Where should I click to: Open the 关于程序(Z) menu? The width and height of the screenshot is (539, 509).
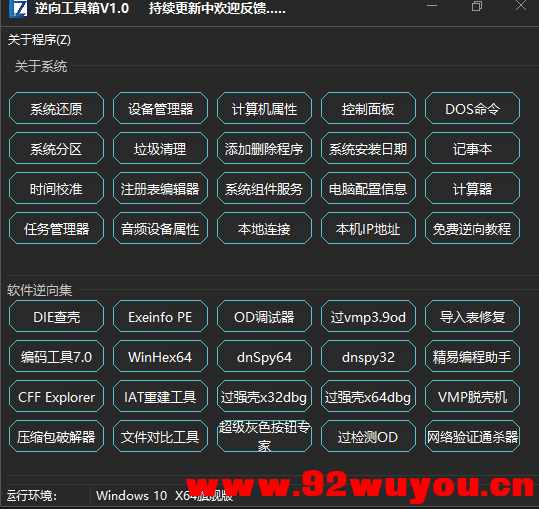point(39,40)
